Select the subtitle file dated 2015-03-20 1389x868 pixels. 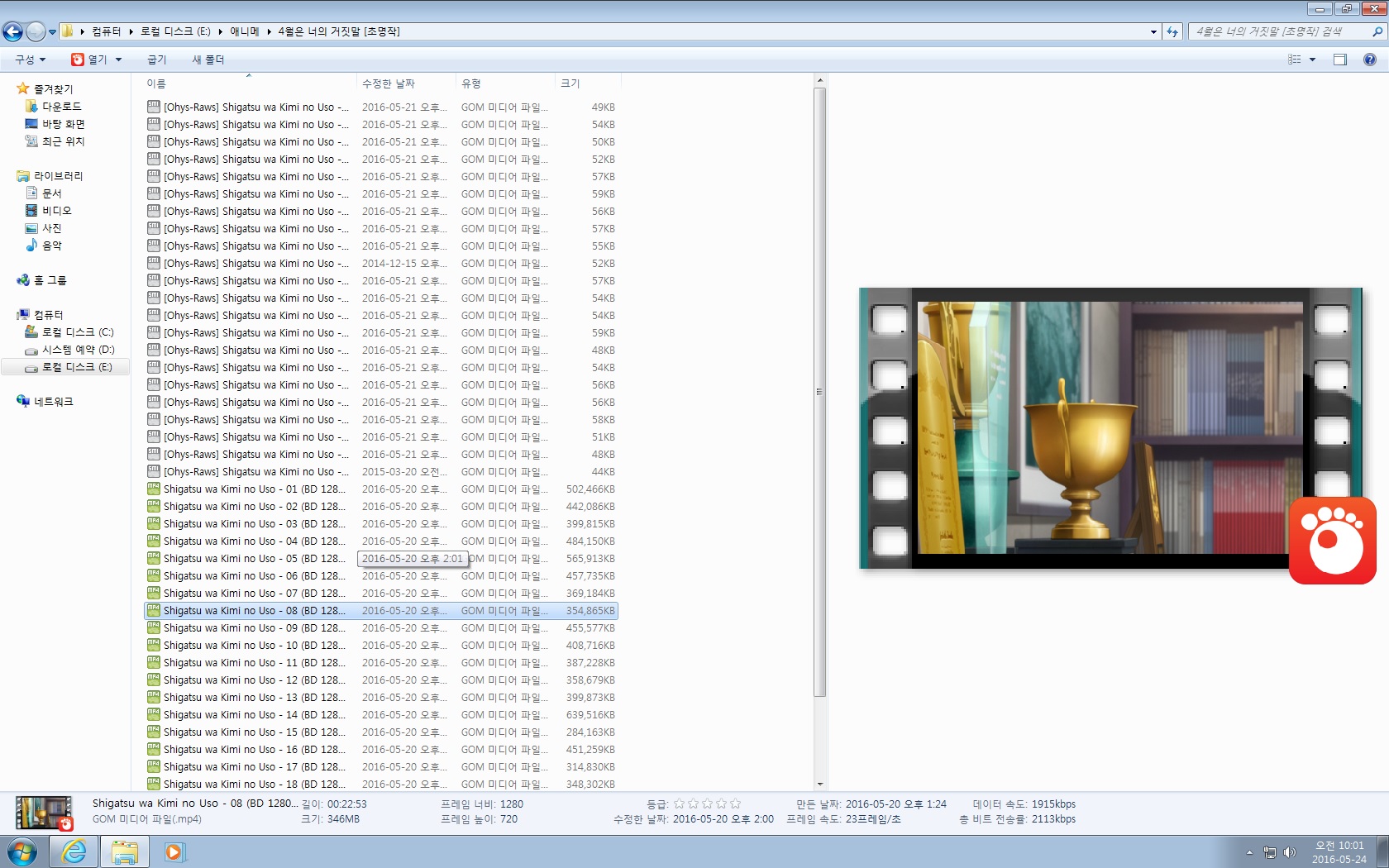(x=380, y=471)
